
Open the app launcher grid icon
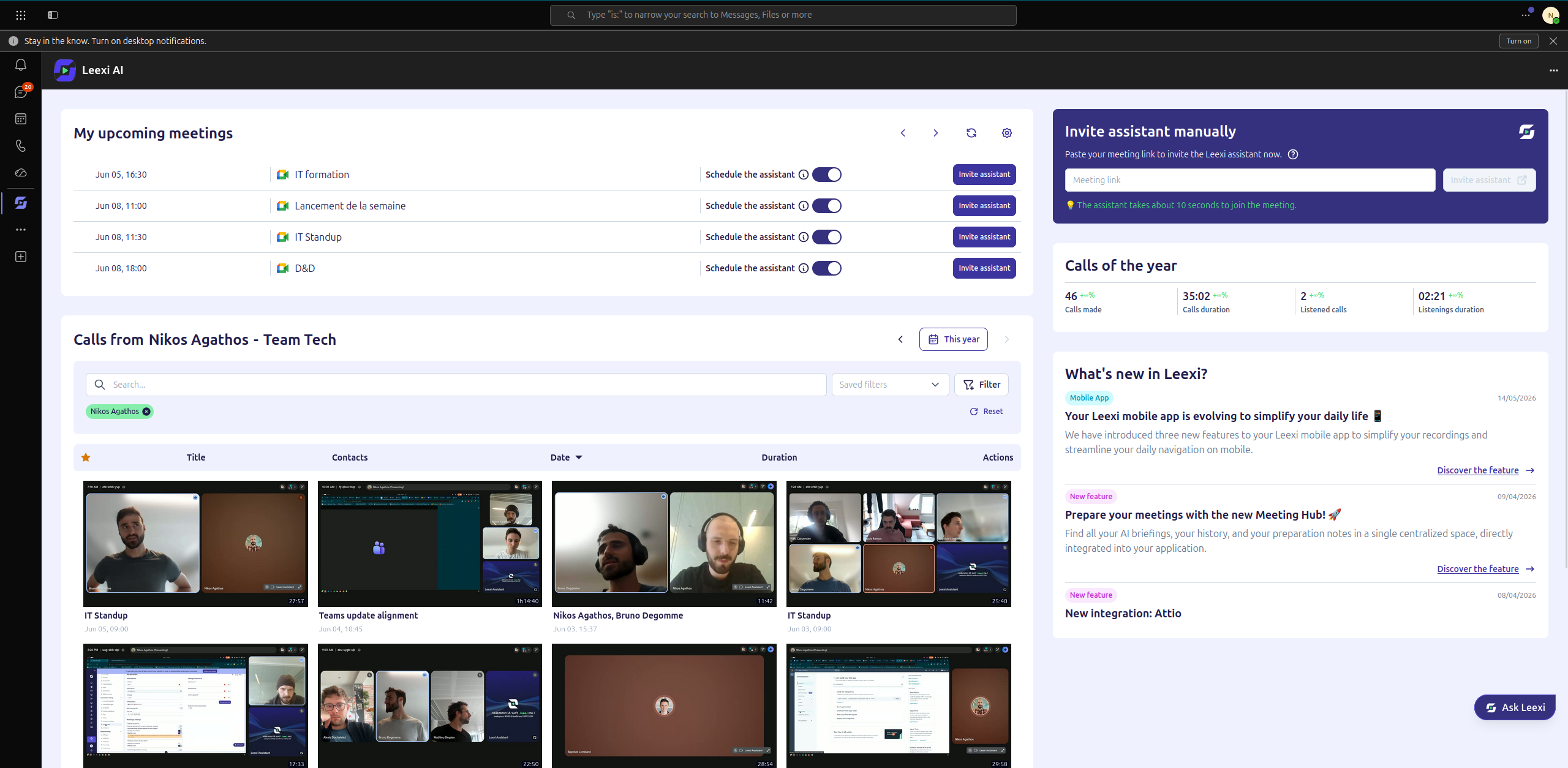21,15
